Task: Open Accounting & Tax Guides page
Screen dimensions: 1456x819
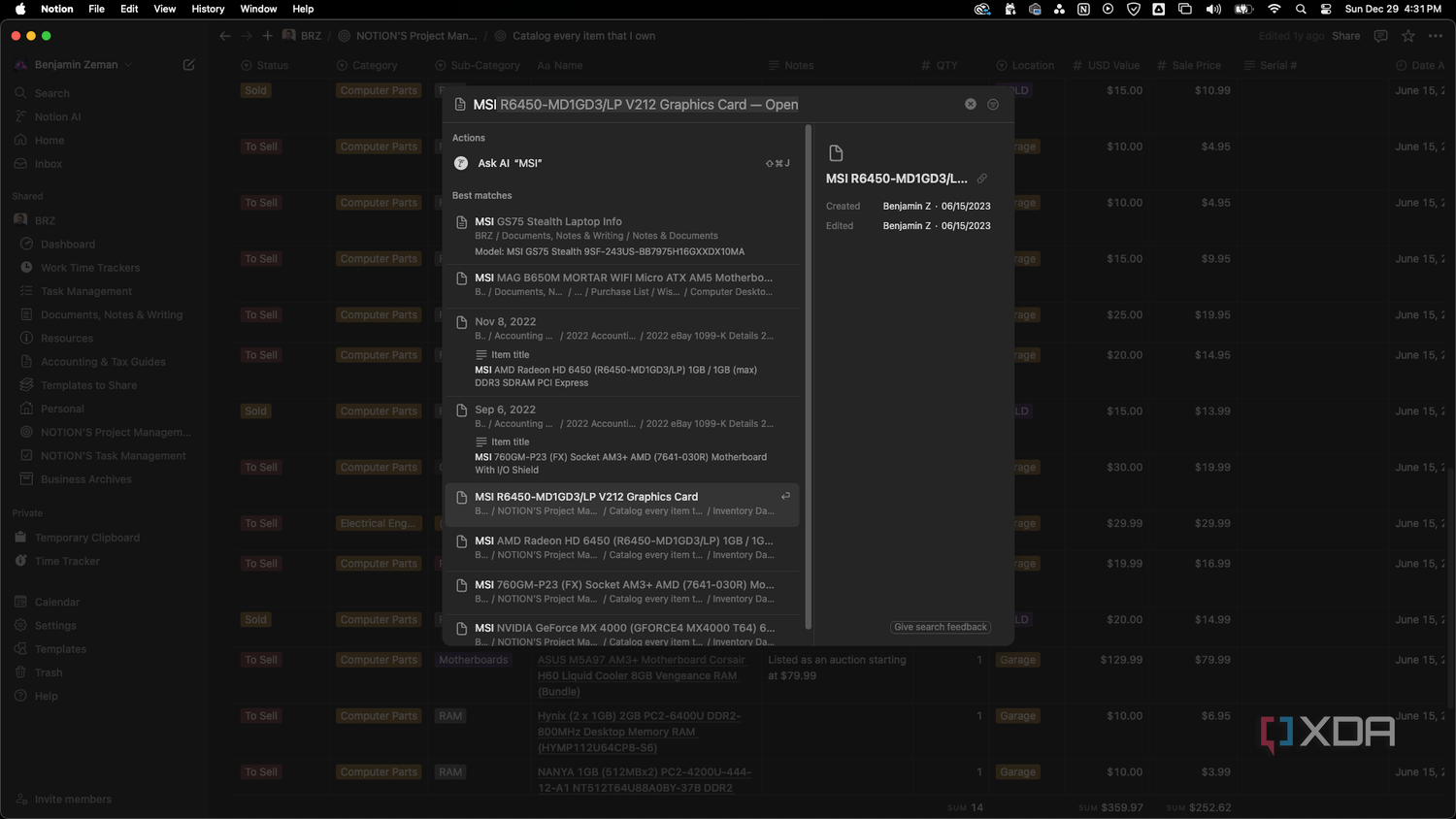Action: pos(103,362)
